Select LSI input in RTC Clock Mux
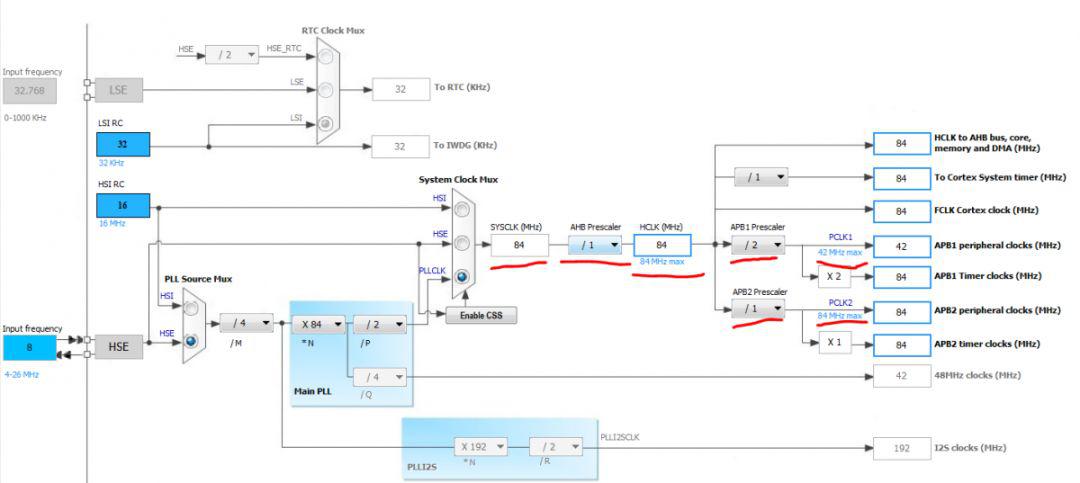This screenshot has height=483, width=1080. [326, 124]
